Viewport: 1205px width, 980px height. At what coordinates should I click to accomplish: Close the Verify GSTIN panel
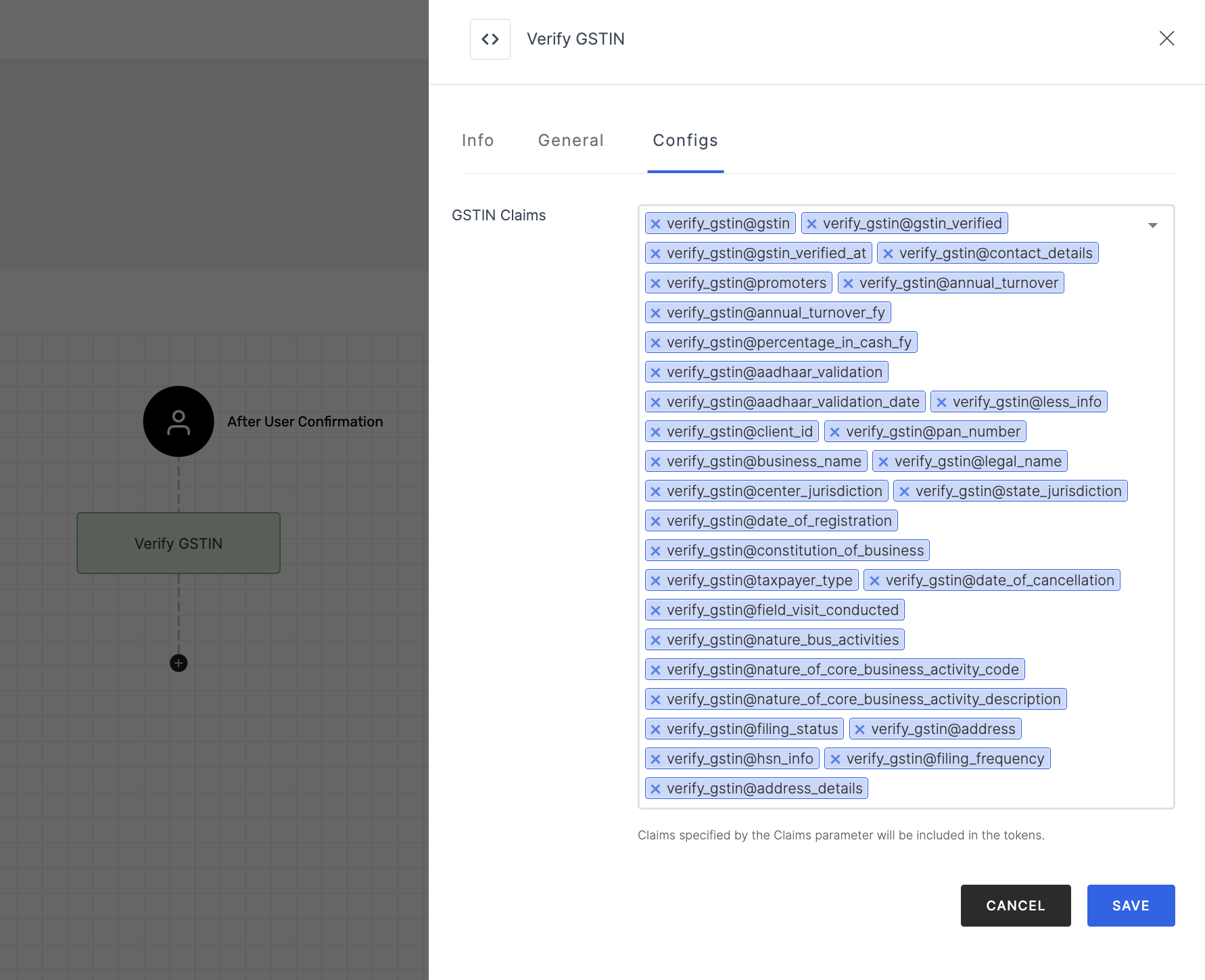(x=1166, y=39)
